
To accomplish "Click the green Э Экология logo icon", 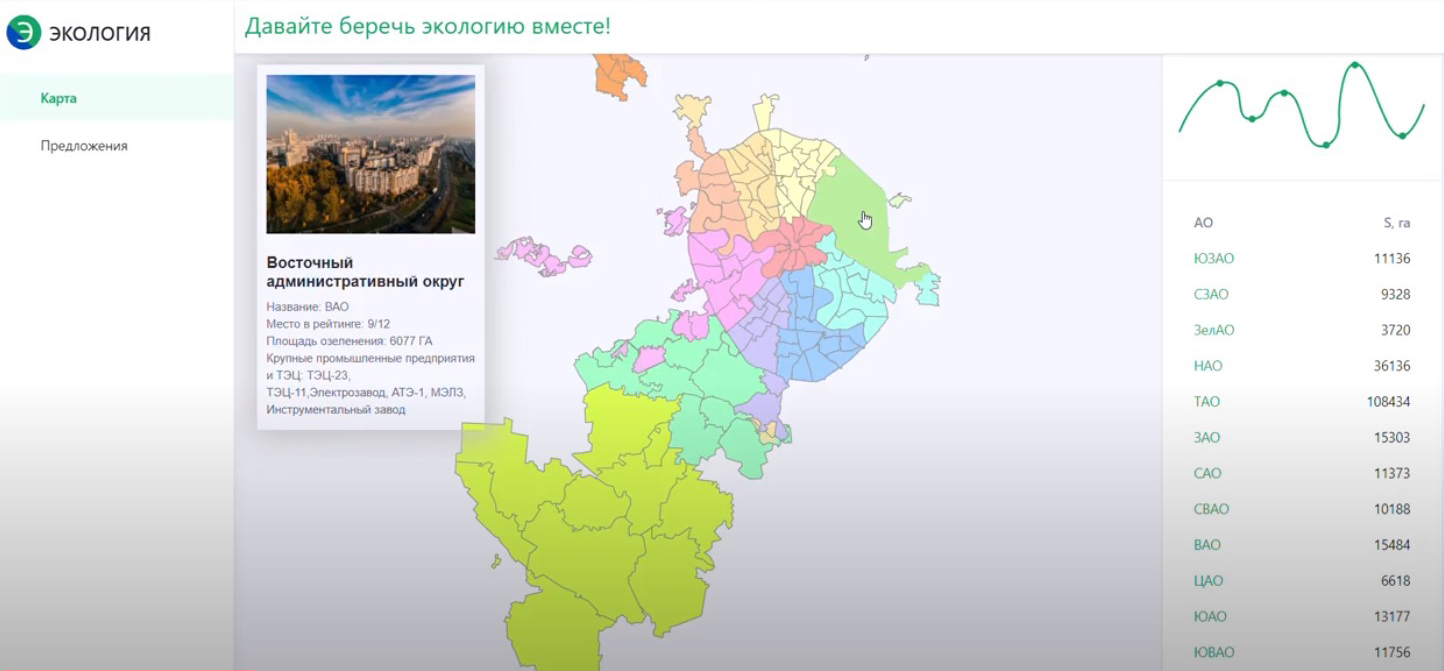I will [x=24, y=32].
